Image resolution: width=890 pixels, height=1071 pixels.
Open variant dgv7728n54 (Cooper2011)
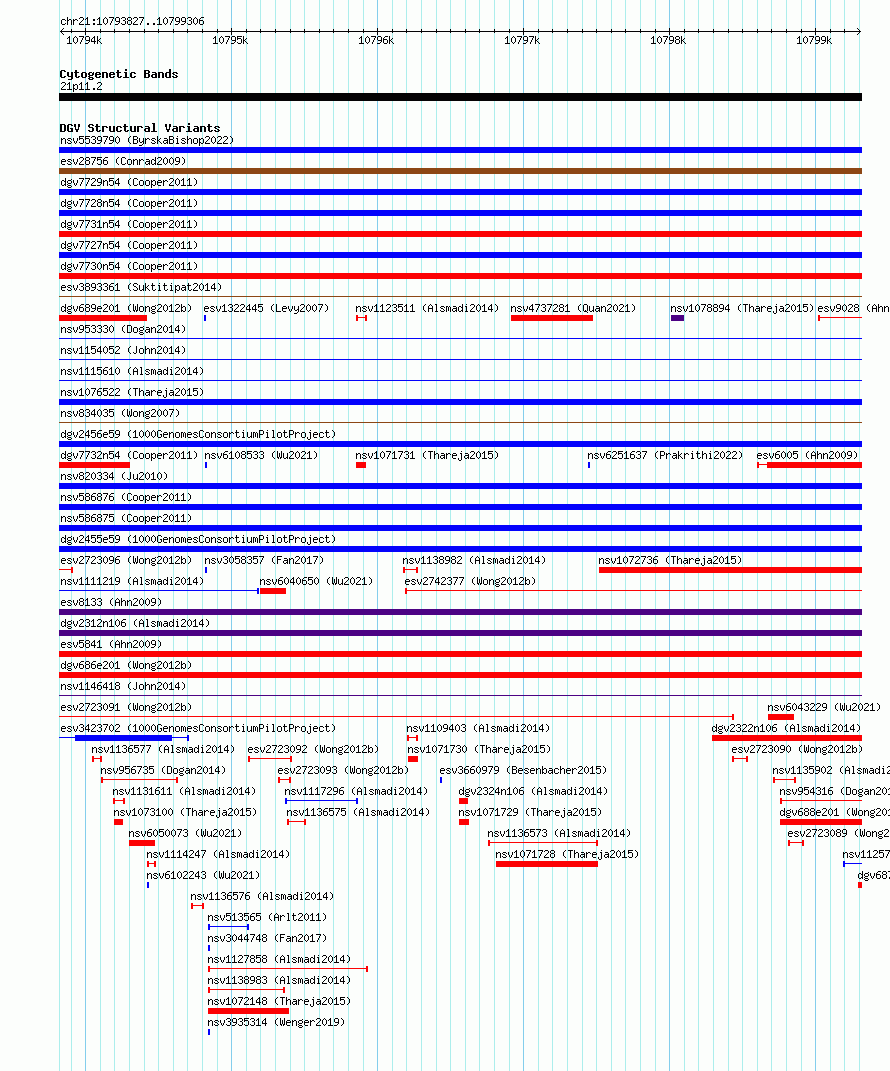coord(129,204)
